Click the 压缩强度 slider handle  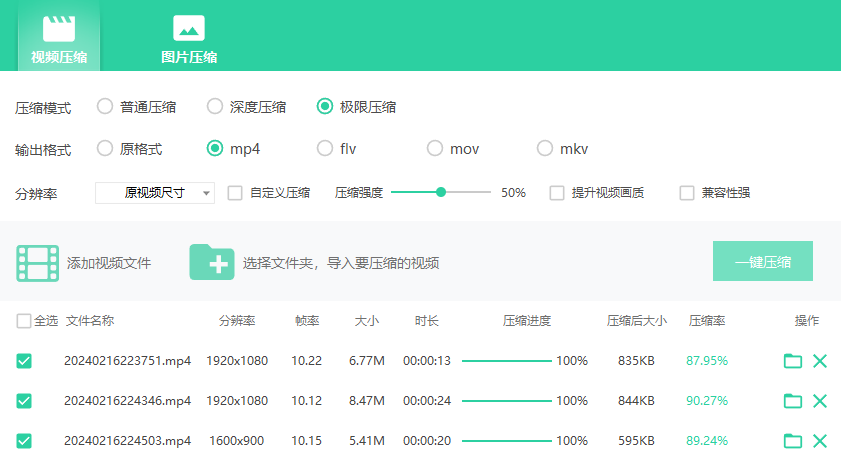pos(441,192)
